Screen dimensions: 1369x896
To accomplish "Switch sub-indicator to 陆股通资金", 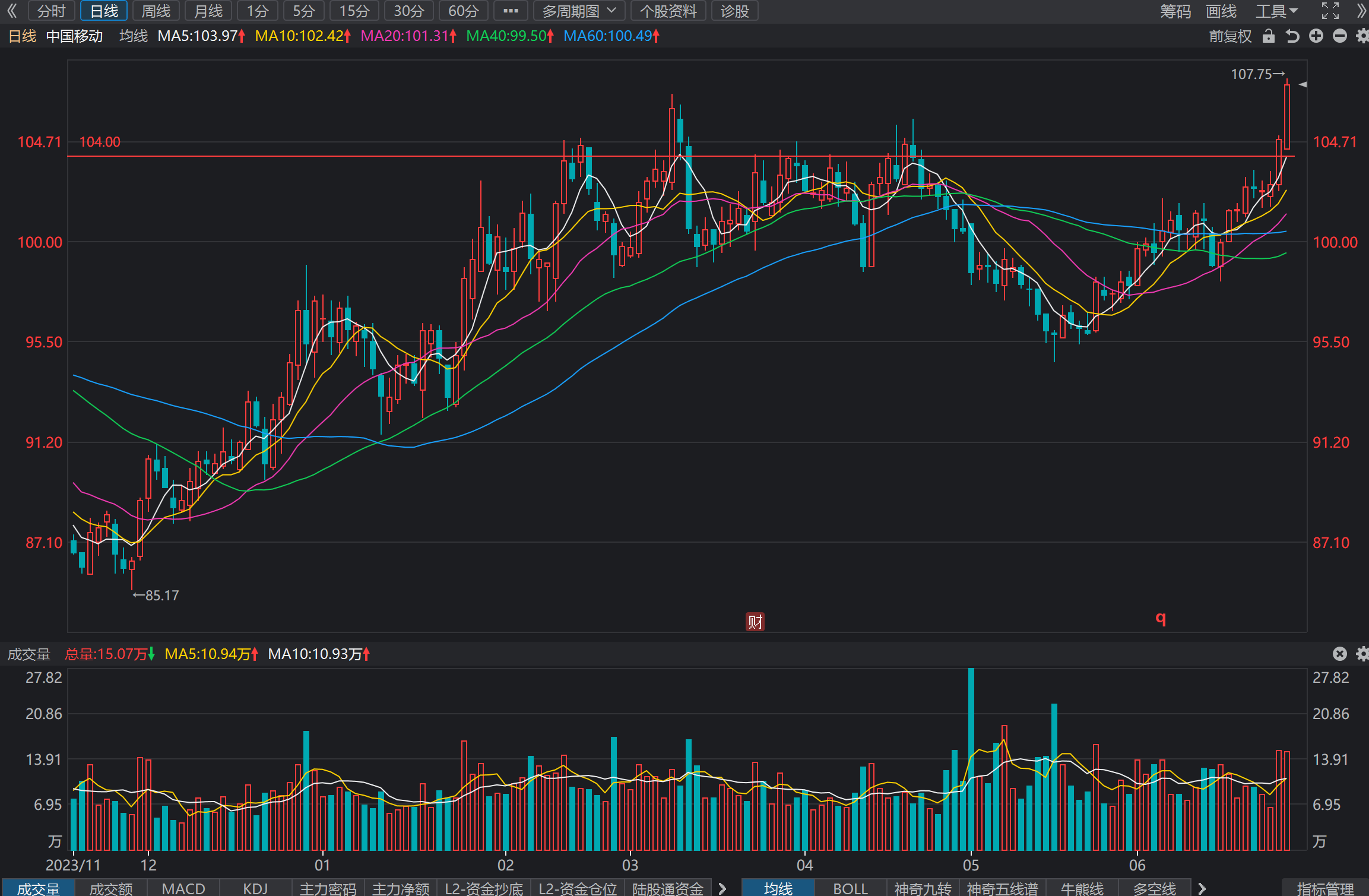I will (x=668, y=888).
